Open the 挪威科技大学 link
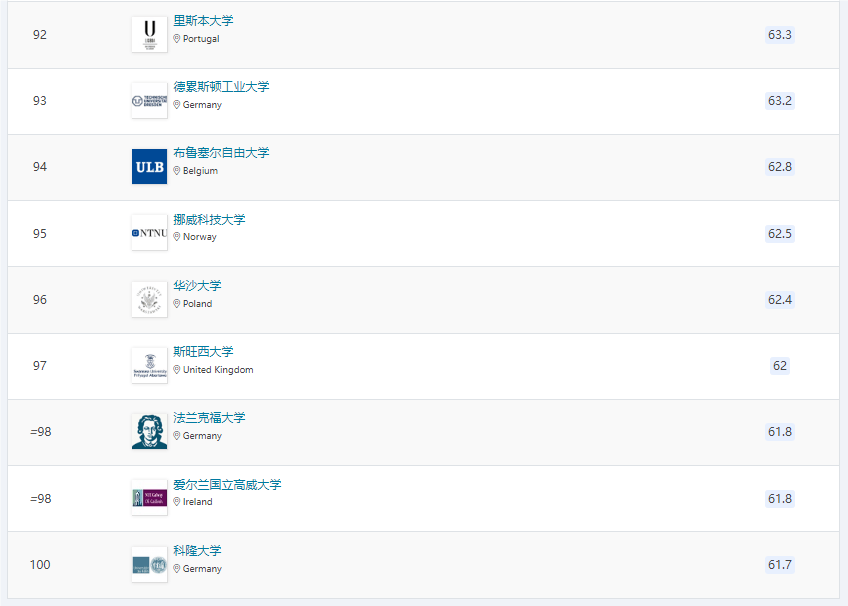This screenshot has width=848, height=606. [x=209, y=220]
